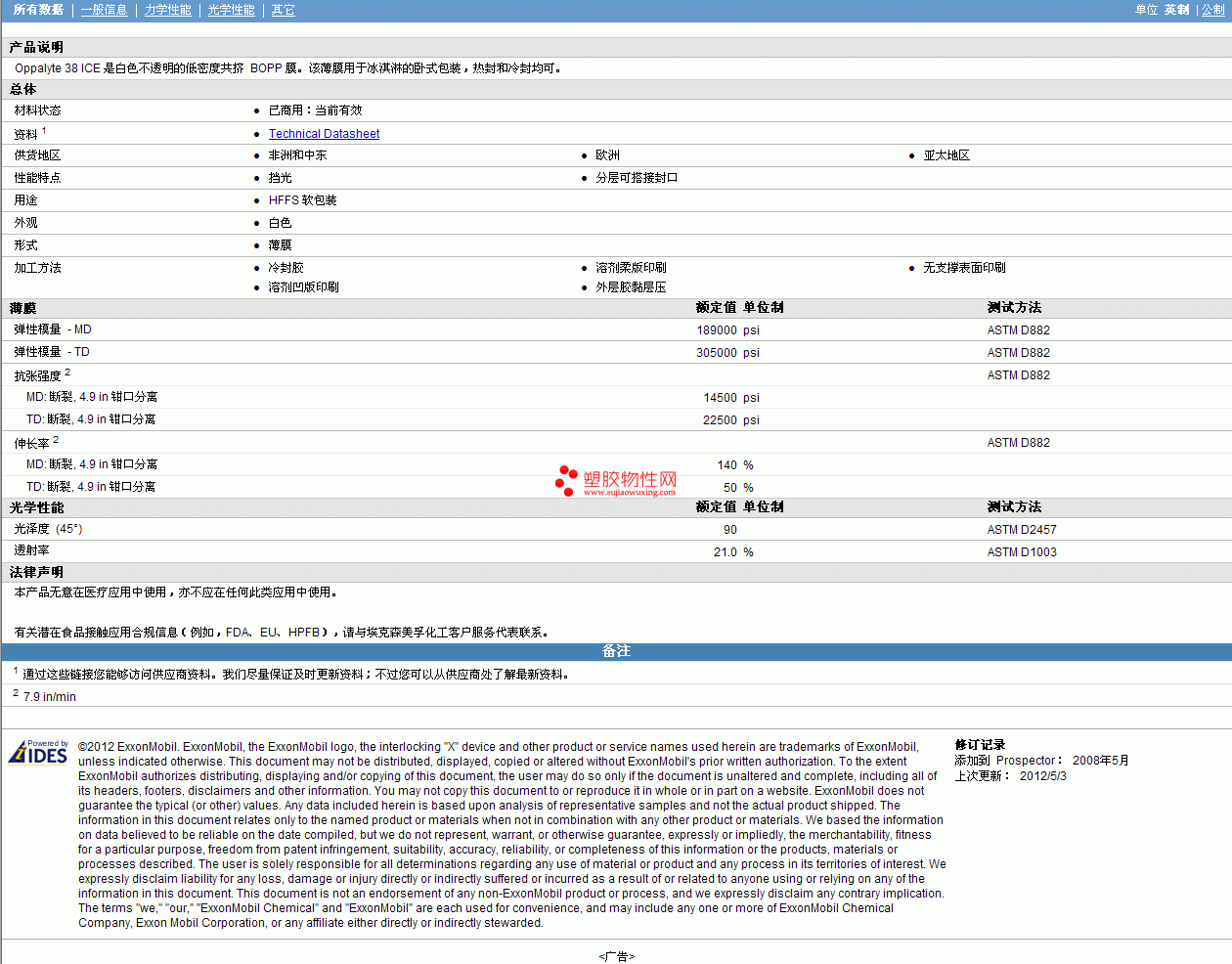Click footnote 2 superscript next to 伸长率
This screenshot has height=964, width=1232.
point(56,439)
